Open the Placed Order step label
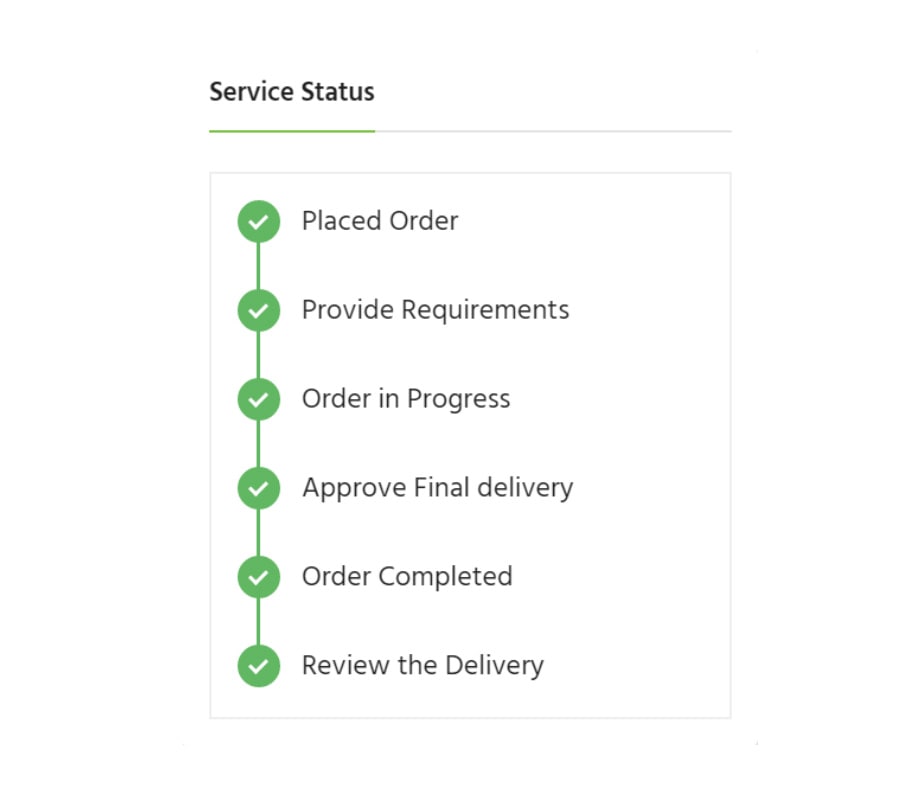900x794 pixels. coord(380,221)
